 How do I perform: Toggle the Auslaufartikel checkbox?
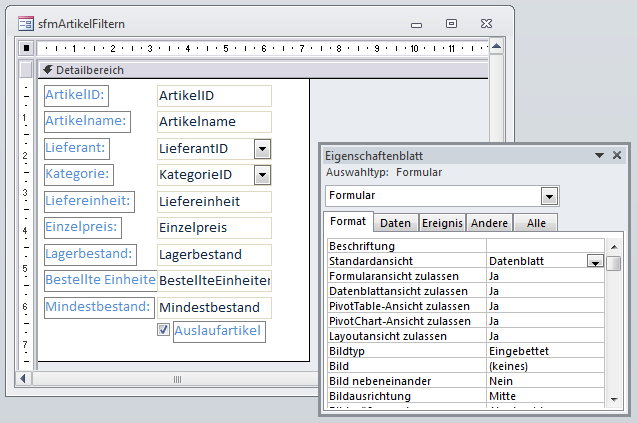coord(163,330)
